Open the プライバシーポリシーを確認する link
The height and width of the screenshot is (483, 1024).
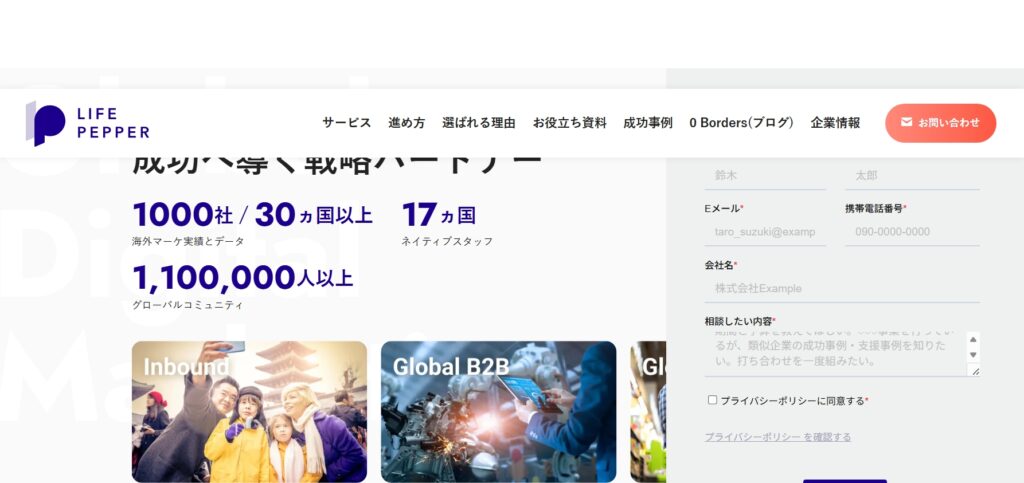pyautogui.click(x=778, y=437)
